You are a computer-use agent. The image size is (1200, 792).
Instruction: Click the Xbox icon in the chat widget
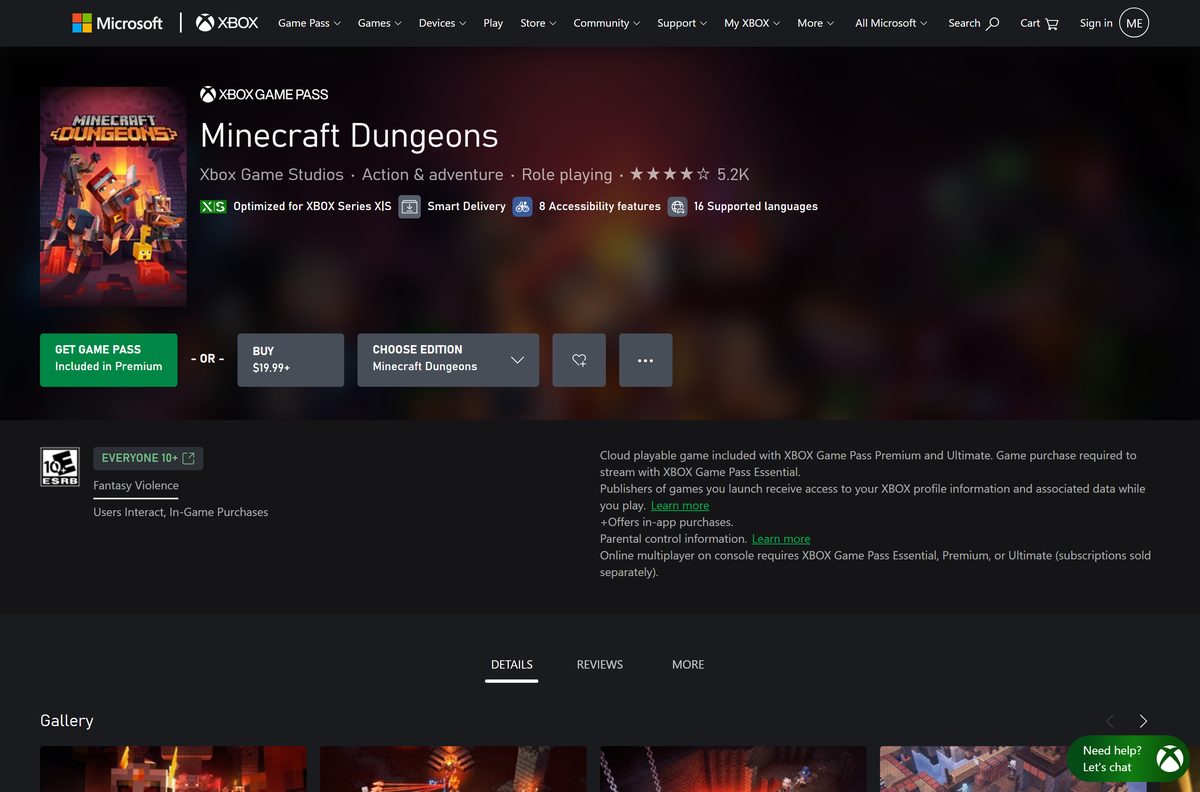[x=1169, y=759]
